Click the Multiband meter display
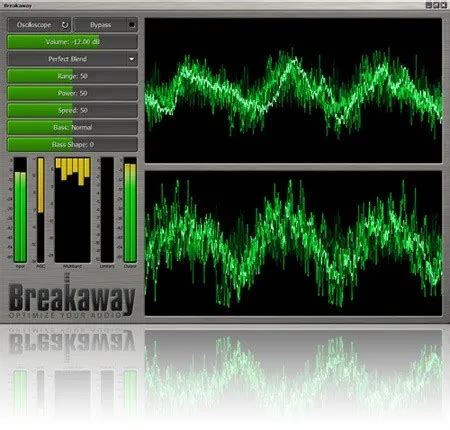The height and width of the screenshot is (430, 450). tap(72, 210)
